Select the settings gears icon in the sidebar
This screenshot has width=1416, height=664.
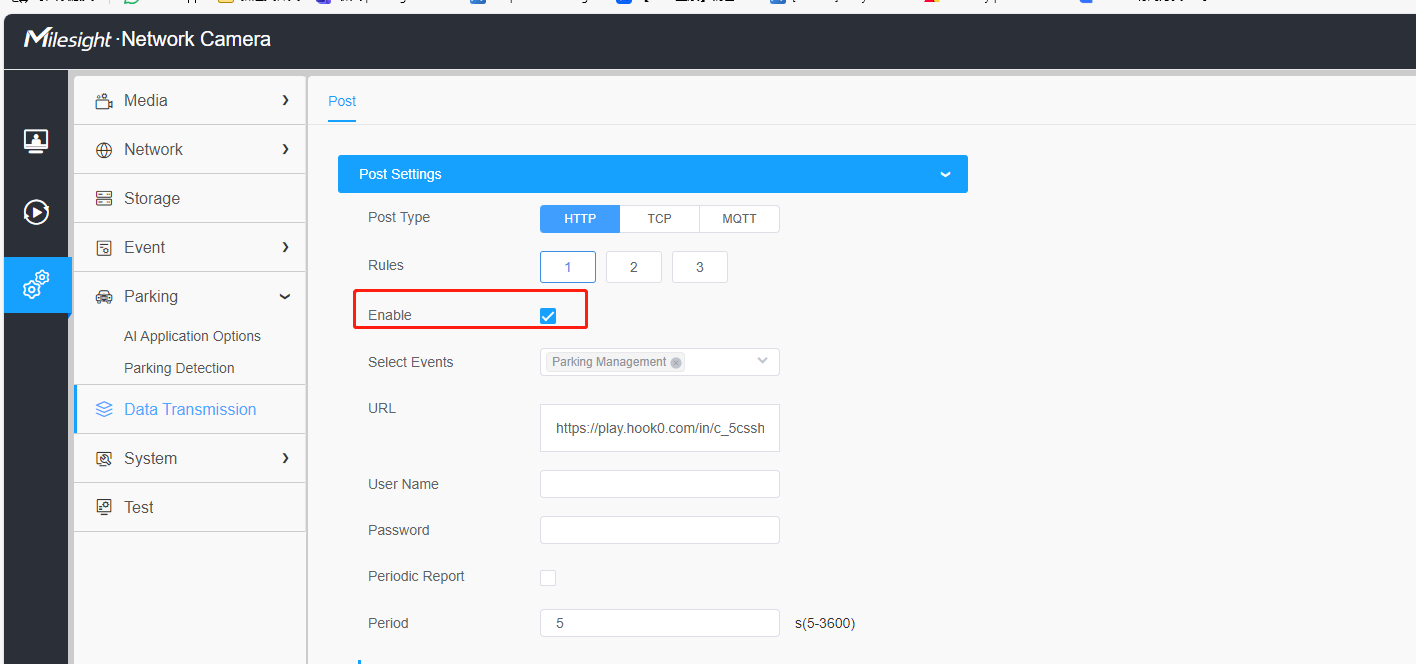[x=37, y=285]
